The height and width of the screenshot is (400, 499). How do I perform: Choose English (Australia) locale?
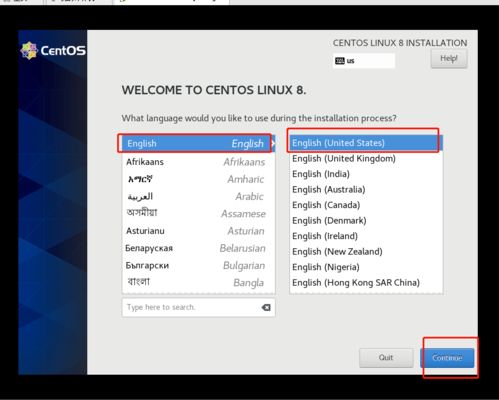pos(366,189)
